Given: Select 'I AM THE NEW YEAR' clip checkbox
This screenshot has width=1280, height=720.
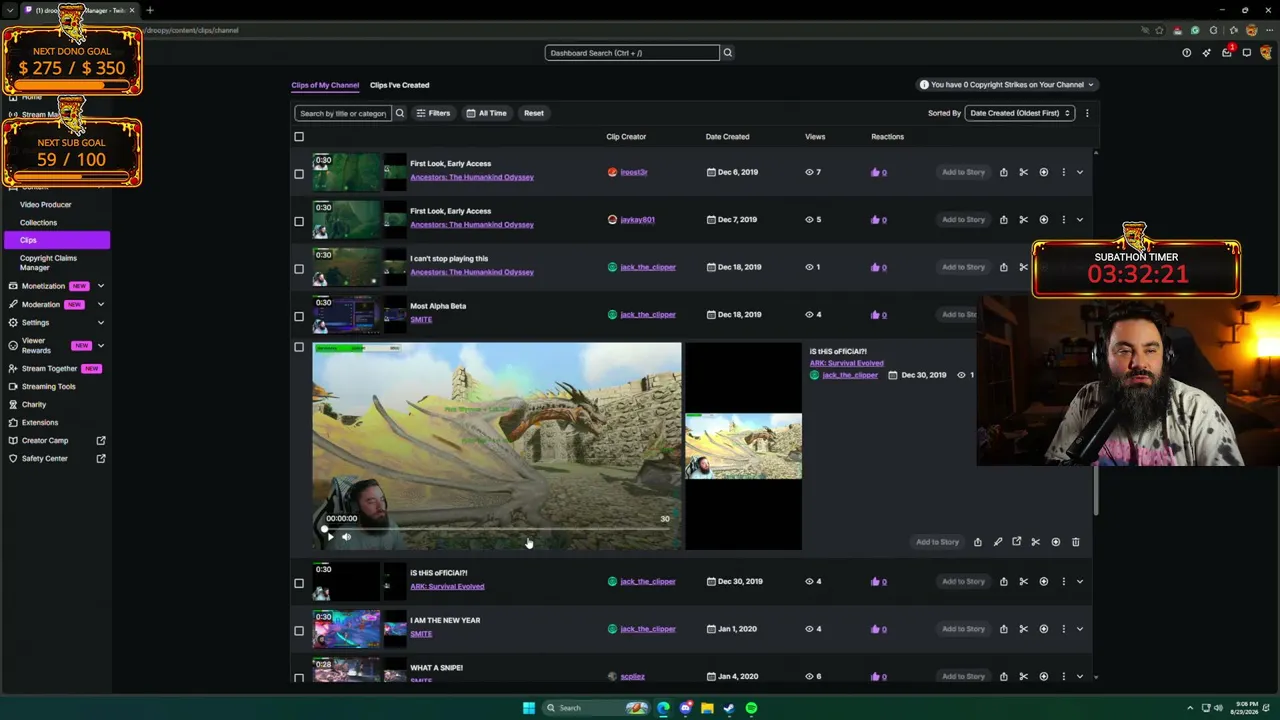Looking at the screenshot, I should click(x=299, y=631).
